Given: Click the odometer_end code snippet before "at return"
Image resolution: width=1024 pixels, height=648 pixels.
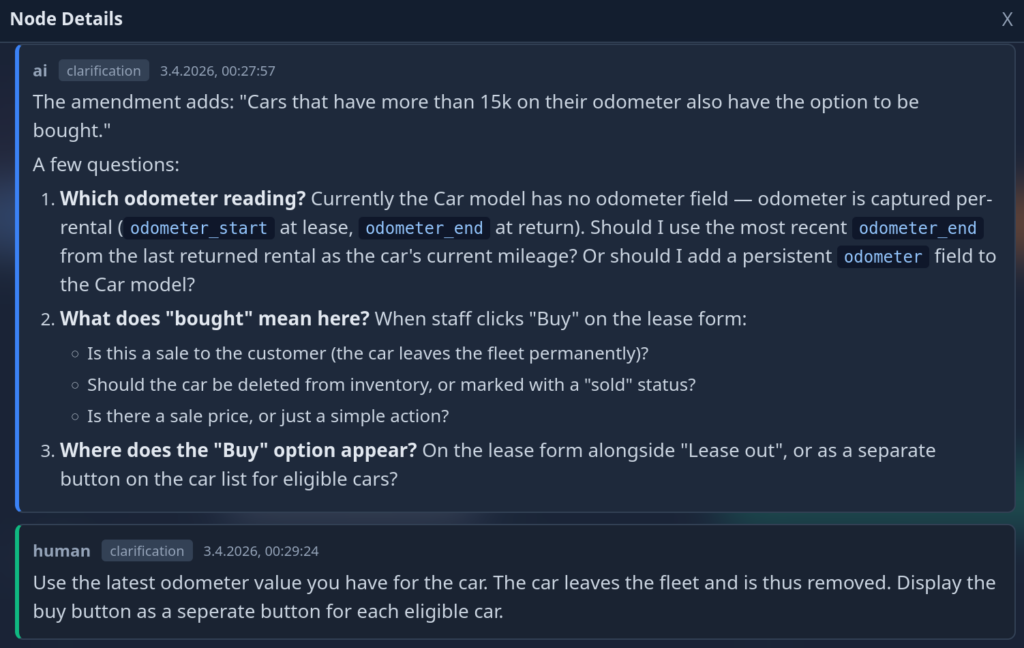Looking at the screenshot, I should (423, 228).
